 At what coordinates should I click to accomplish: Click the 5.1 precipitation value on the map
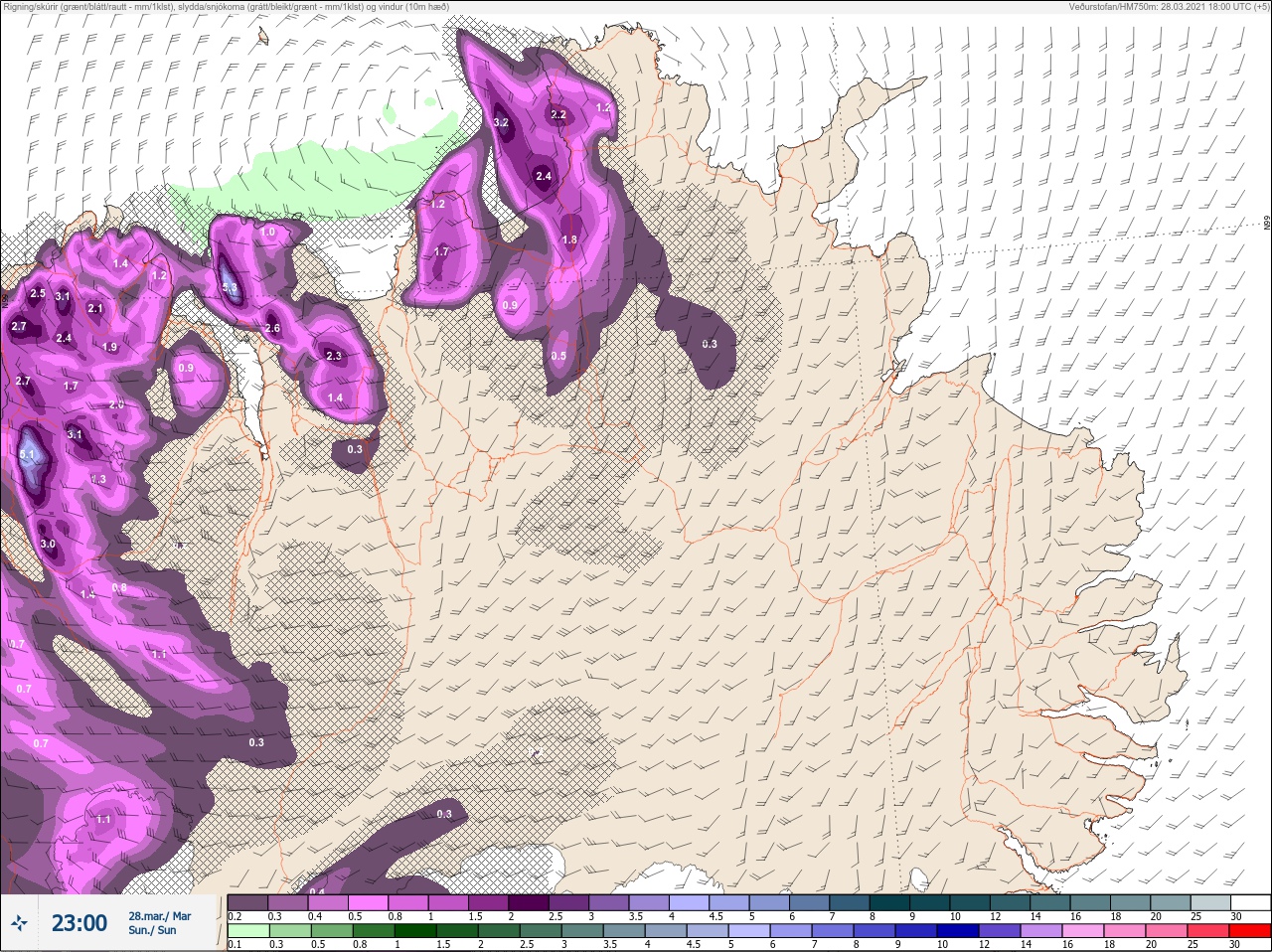27,455
